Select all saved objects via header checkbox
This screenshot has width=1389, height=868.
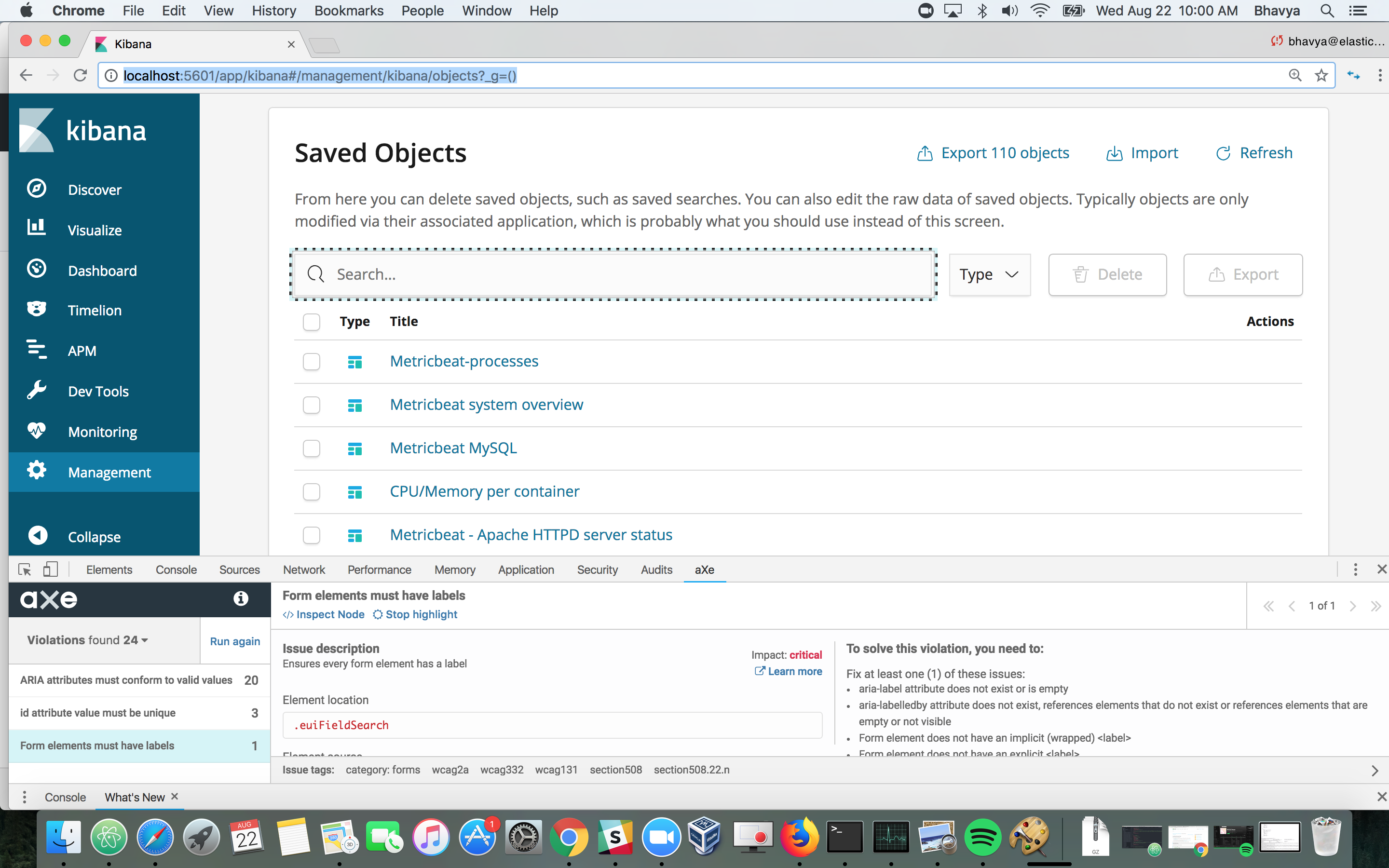click(x=312, y=322)
